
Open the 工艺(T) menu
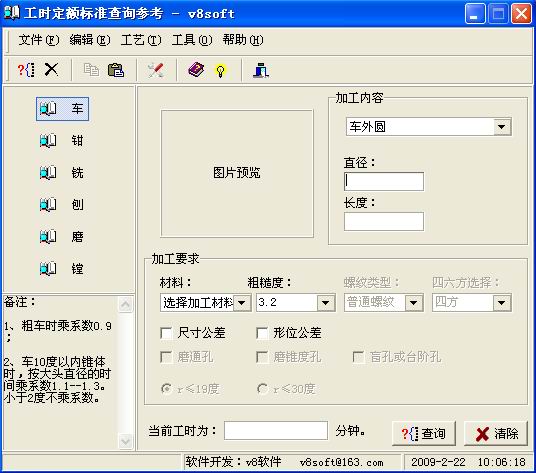[141, 40]
